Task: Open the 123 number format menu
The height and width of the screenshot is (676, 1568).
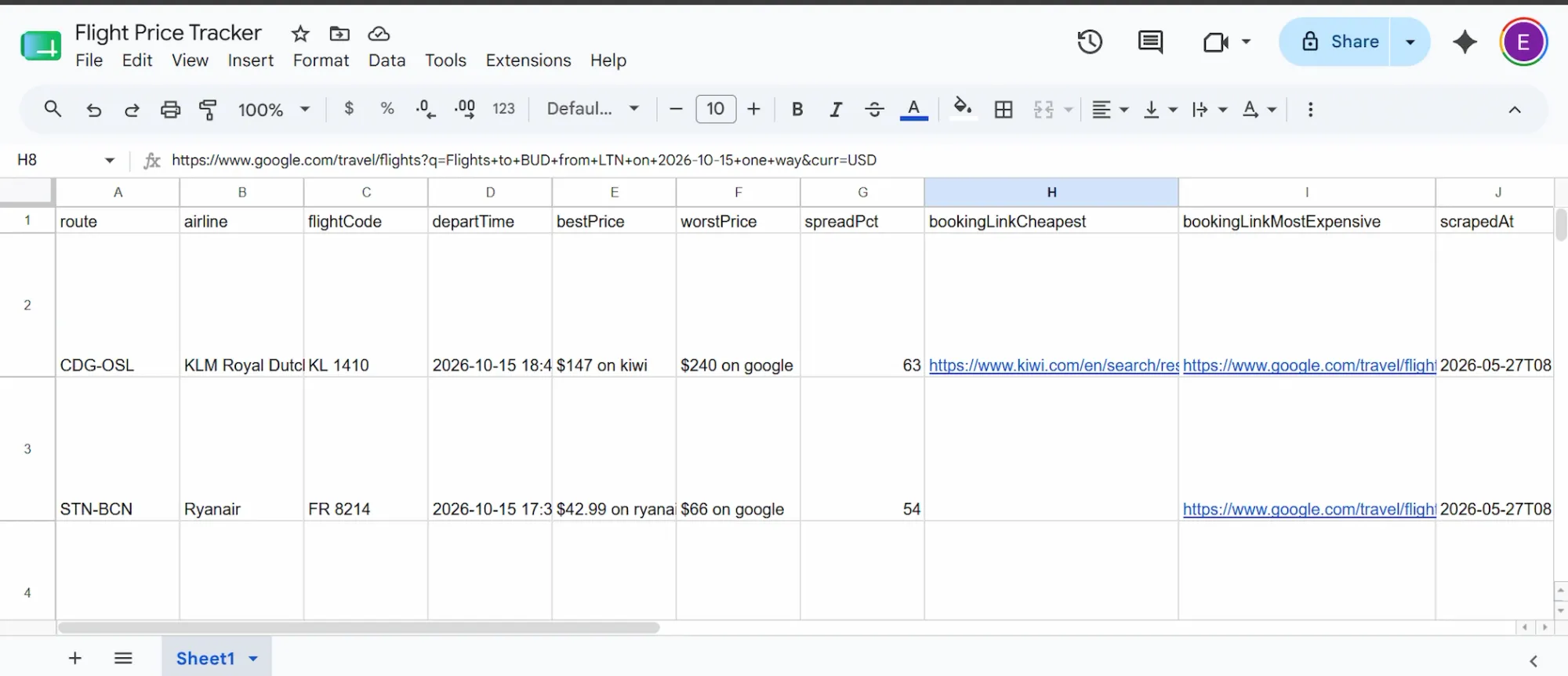Action: [x=503, y=108]
